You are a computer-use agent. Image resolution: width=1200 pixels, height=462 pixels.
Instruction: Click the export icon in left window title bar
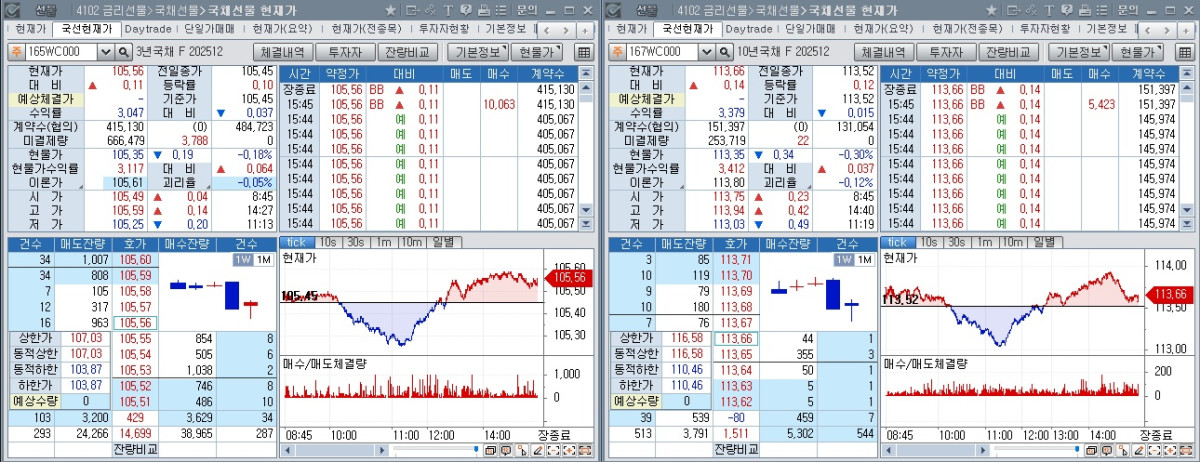[x=413, y=10]
